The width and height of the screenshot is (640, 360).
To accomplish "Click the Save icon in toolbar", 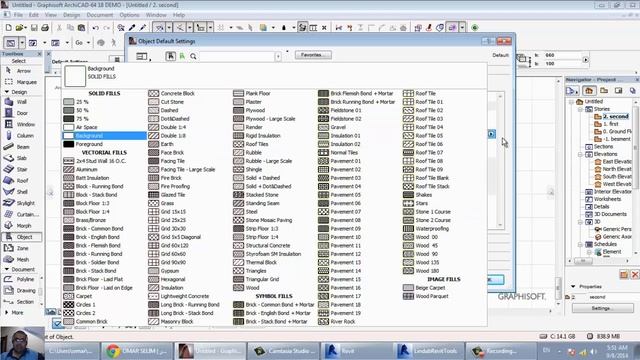I will [x=34, y=28].
